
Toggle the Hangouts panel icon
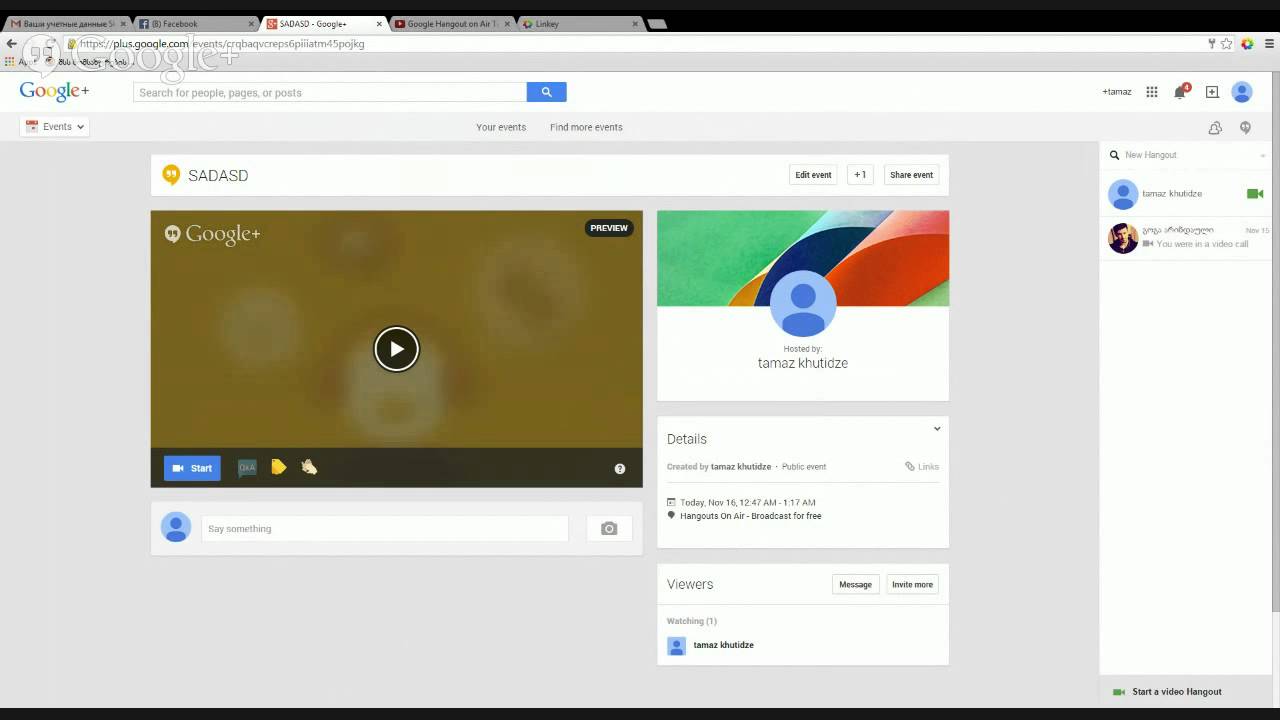[1246, 127]
